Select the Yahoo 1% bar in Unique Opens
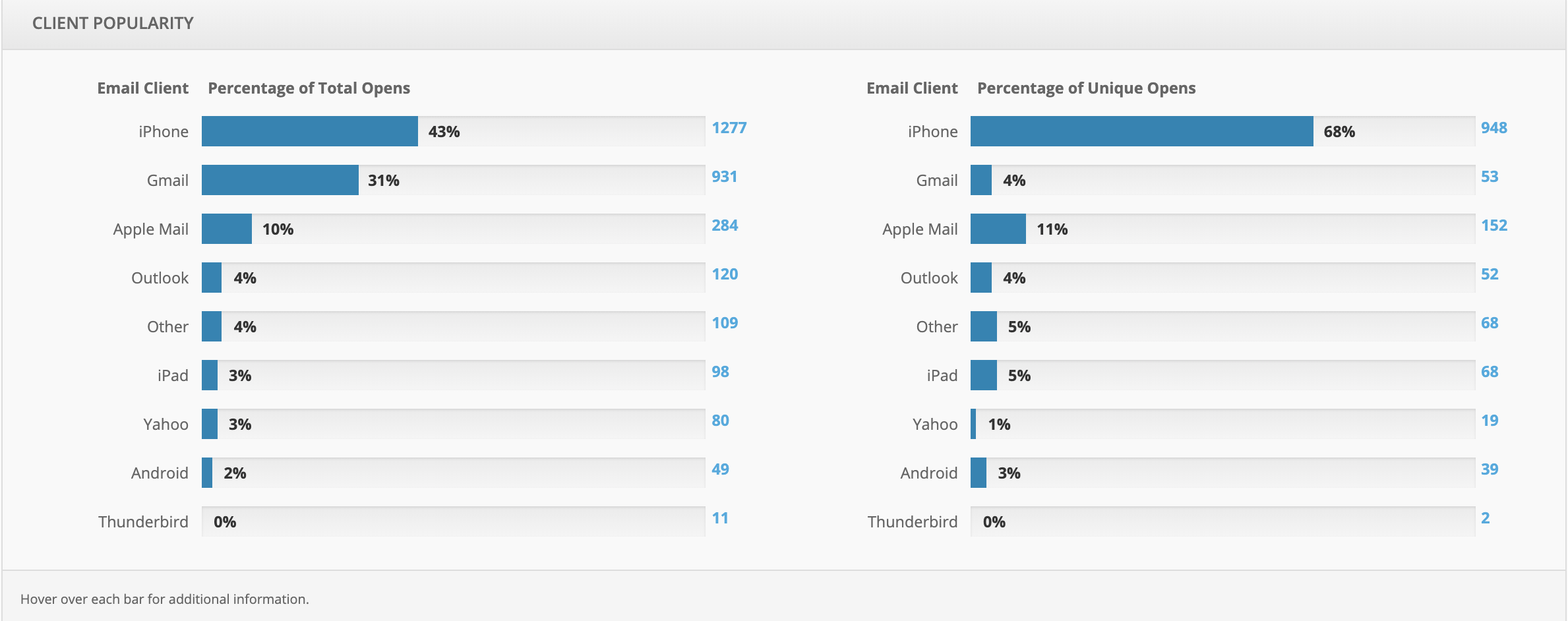The width and height of the screenshot is (1568, 621). [973, 424]
